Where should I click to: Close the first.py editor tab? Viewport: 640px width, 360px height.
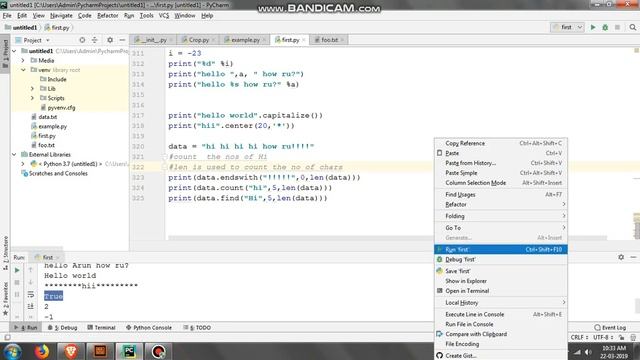[x=304, y=40]
